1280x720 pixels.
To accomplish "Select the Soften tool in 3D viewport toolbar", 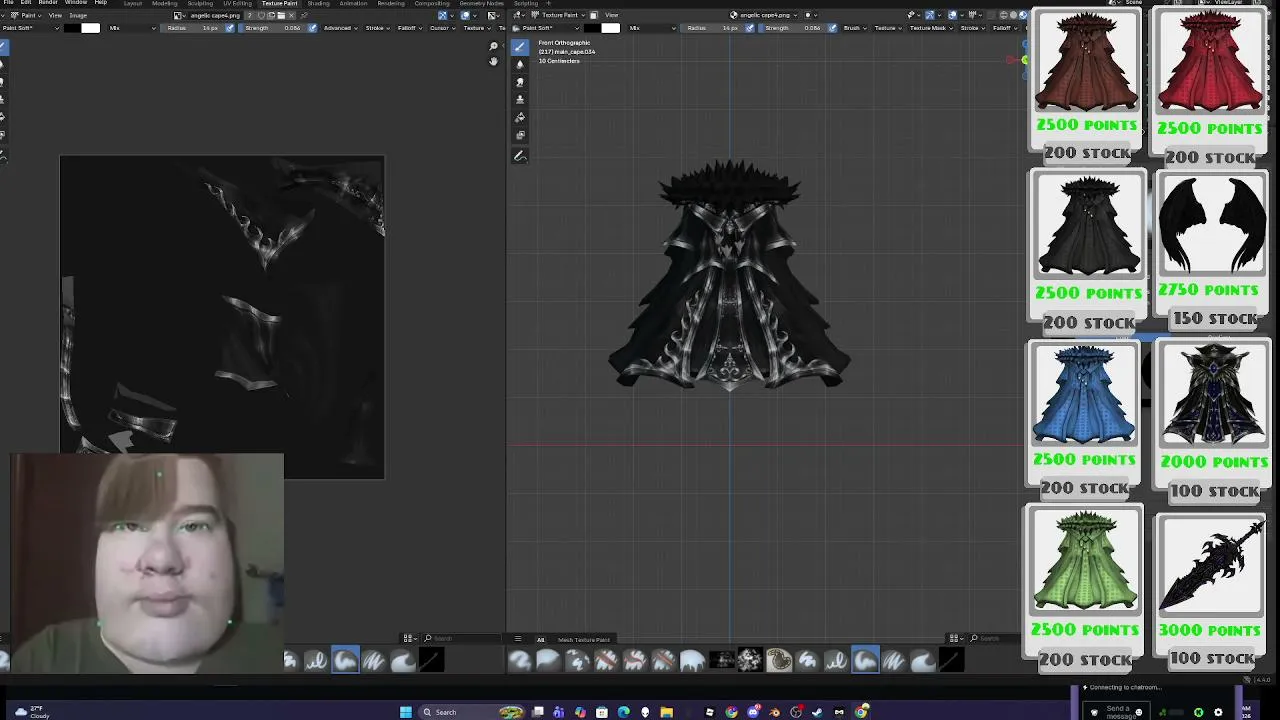I will [520, 64].
